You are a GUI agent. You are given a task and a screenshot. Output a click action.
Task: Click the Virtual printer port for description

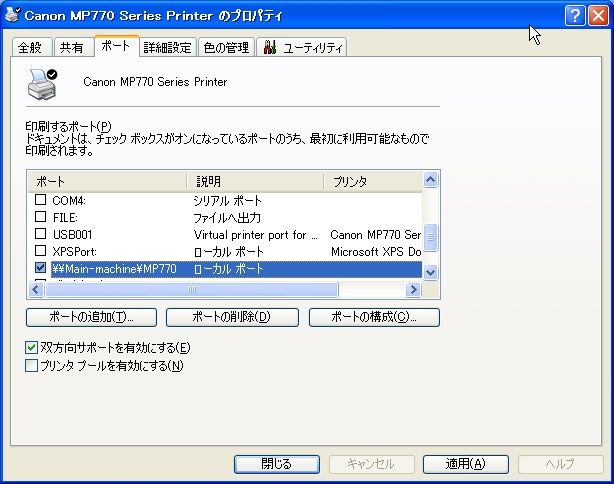[255, 235]
